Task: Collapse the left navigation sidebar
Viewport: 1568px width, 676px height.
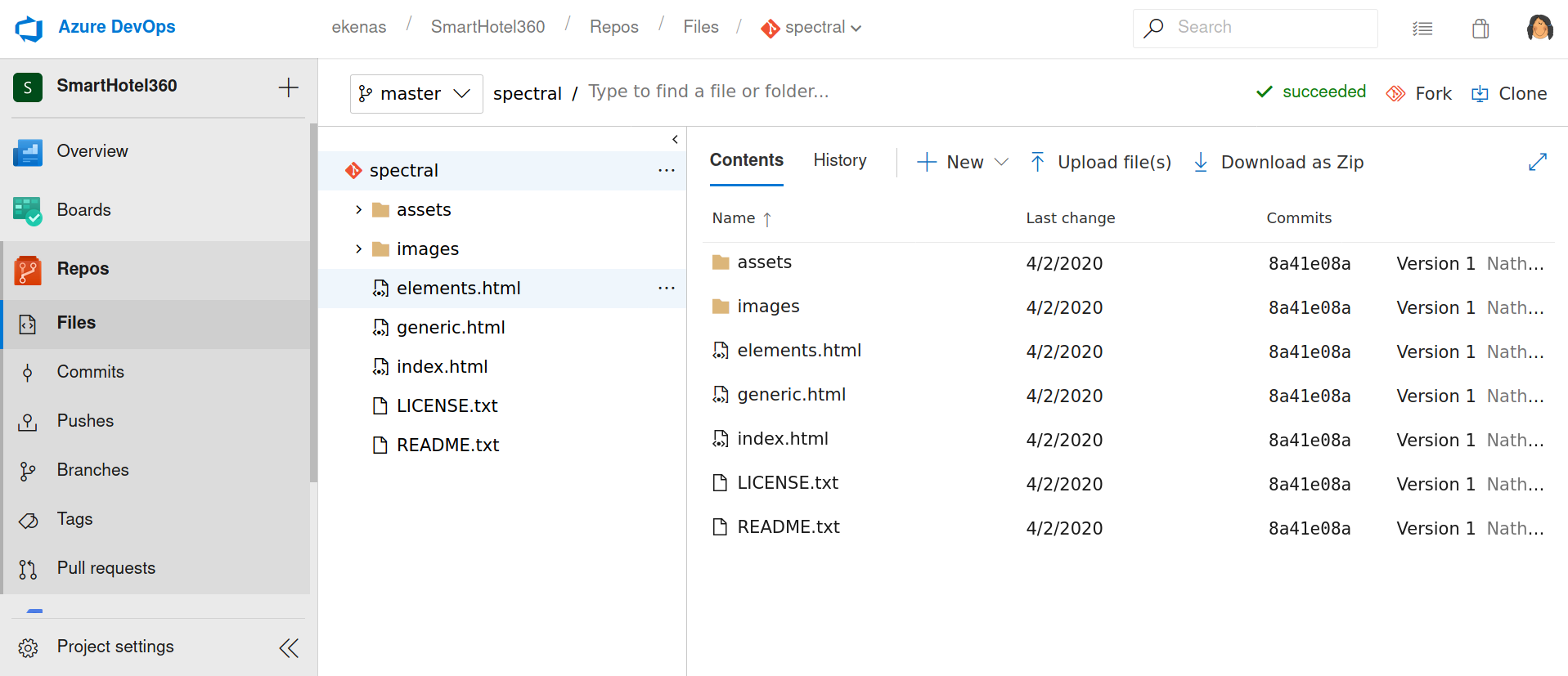Action: [289, 648]
